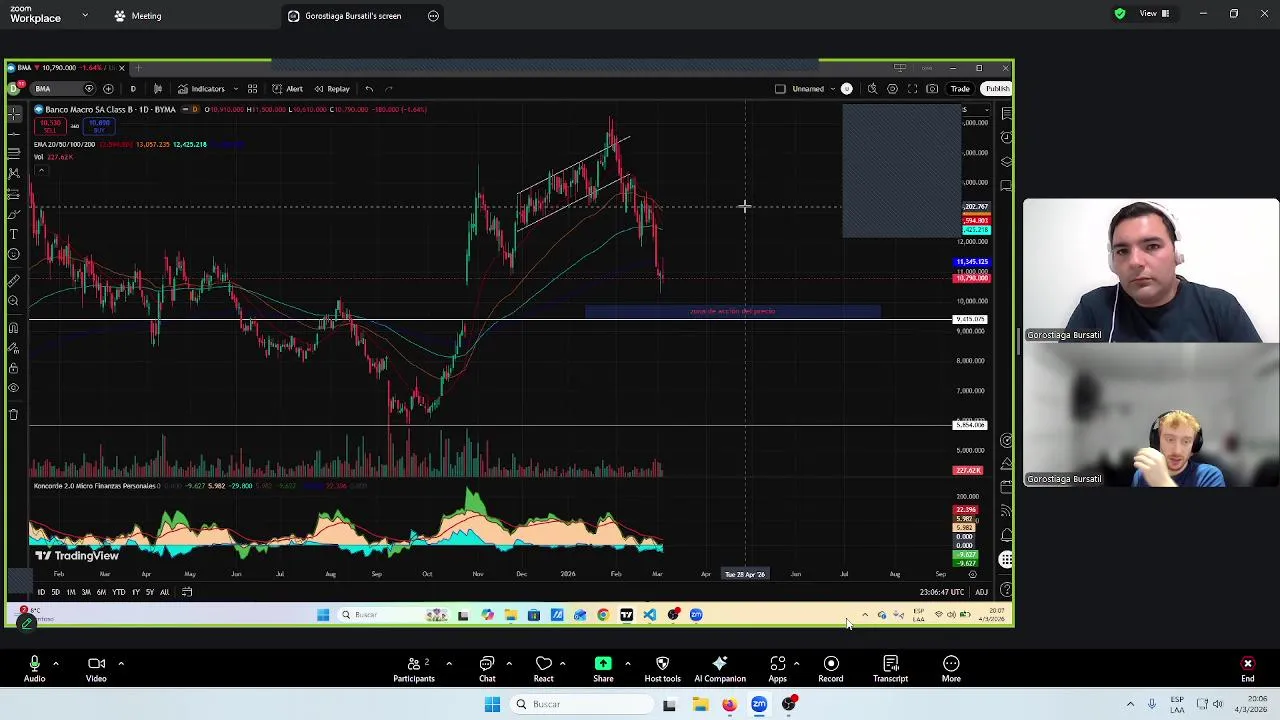Viewport: 1280px width, 720px height.
Task: Open the Participants panel
Action: (414, 669)
